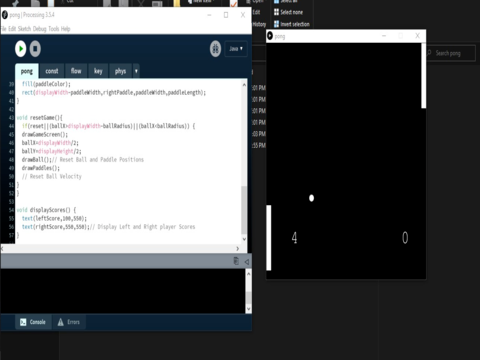Open the Tools menu
This screenshot has height=360, width=480.
(54, 29)
